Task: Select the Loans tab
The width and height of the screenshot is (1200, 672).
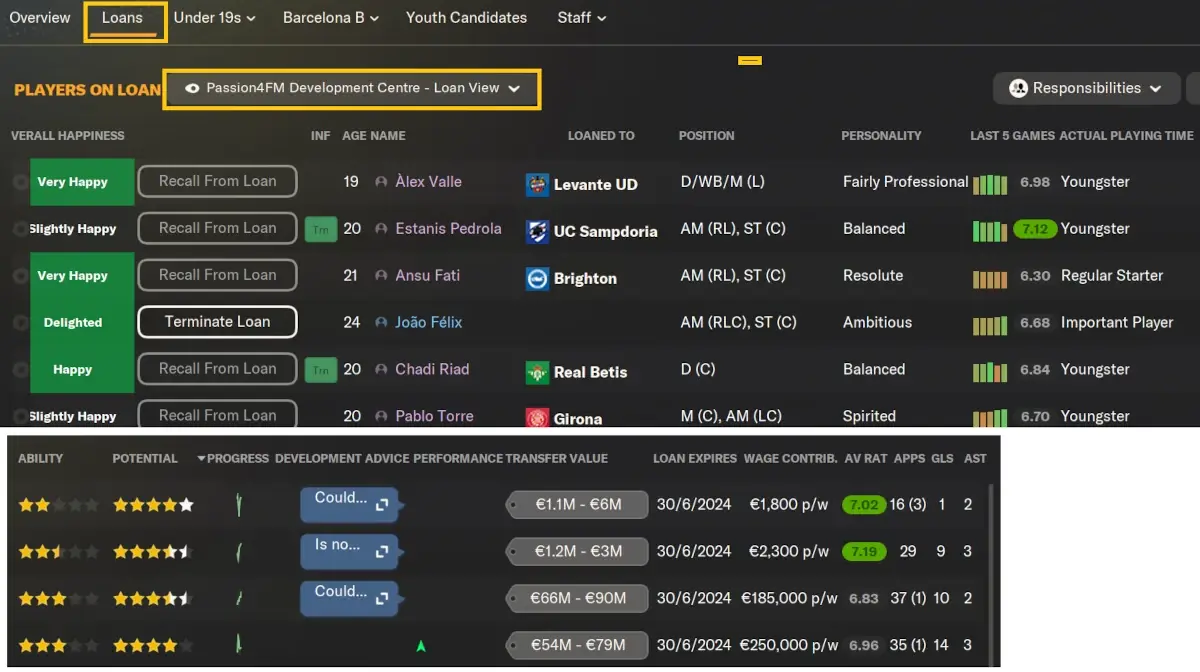Action: pyautogui.click(x=123, y=18)
